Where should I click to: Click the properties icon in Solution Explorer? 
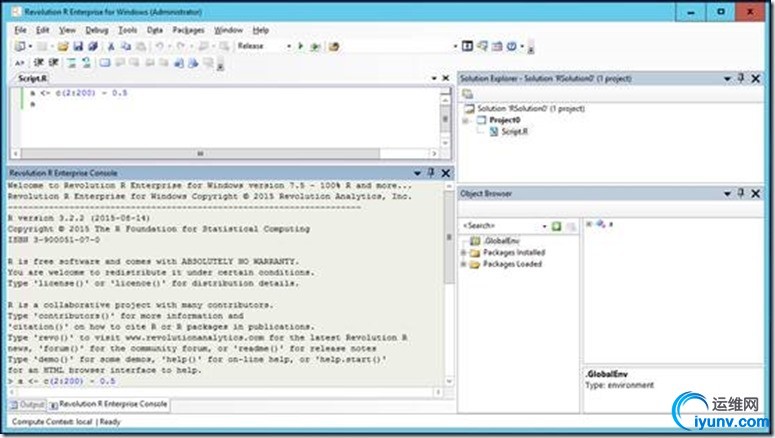coord(468,93)
